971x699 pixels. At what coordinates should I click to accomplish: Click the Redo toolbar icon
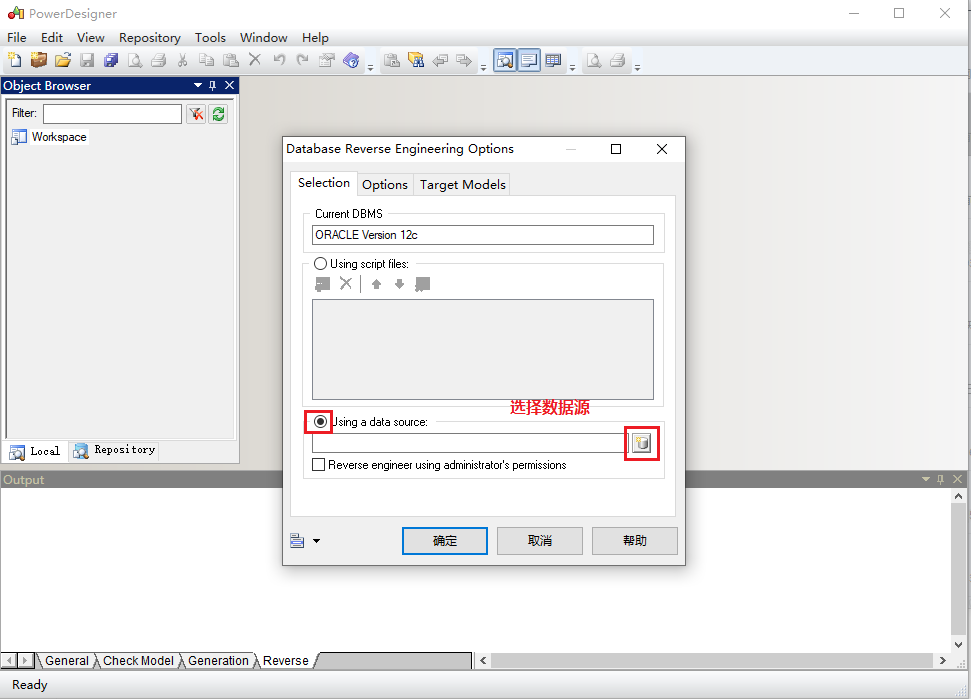click(x=302, y=60)
